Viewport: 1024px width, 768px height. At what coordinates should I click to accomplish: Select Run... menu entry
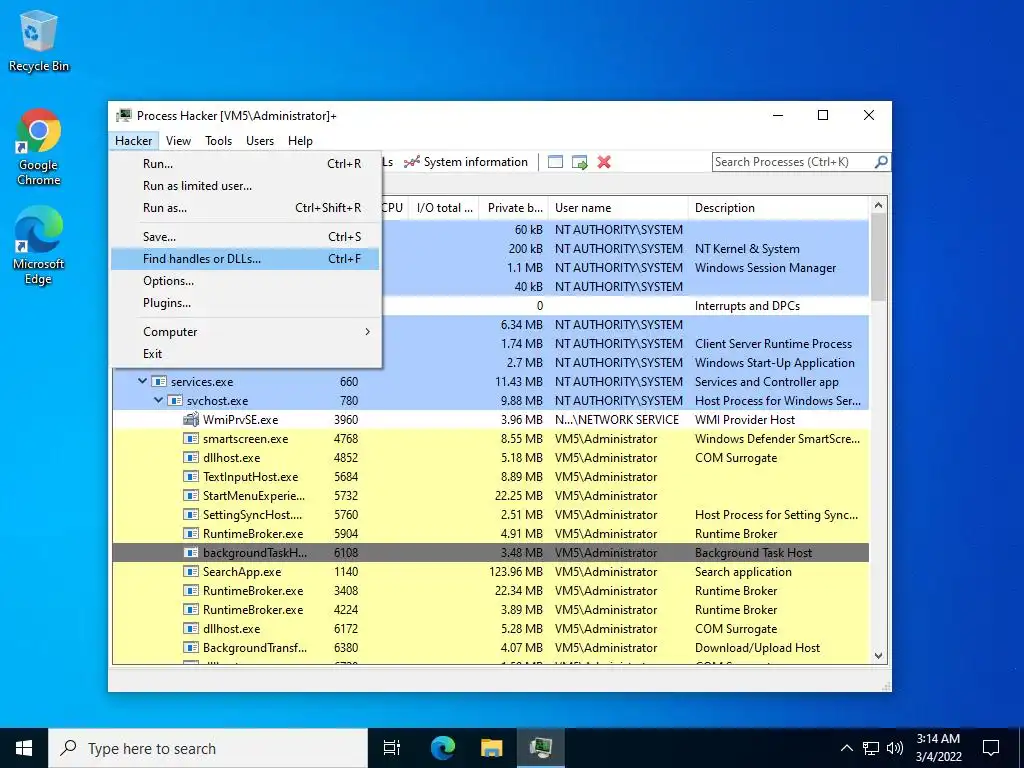tap(245, 164)
